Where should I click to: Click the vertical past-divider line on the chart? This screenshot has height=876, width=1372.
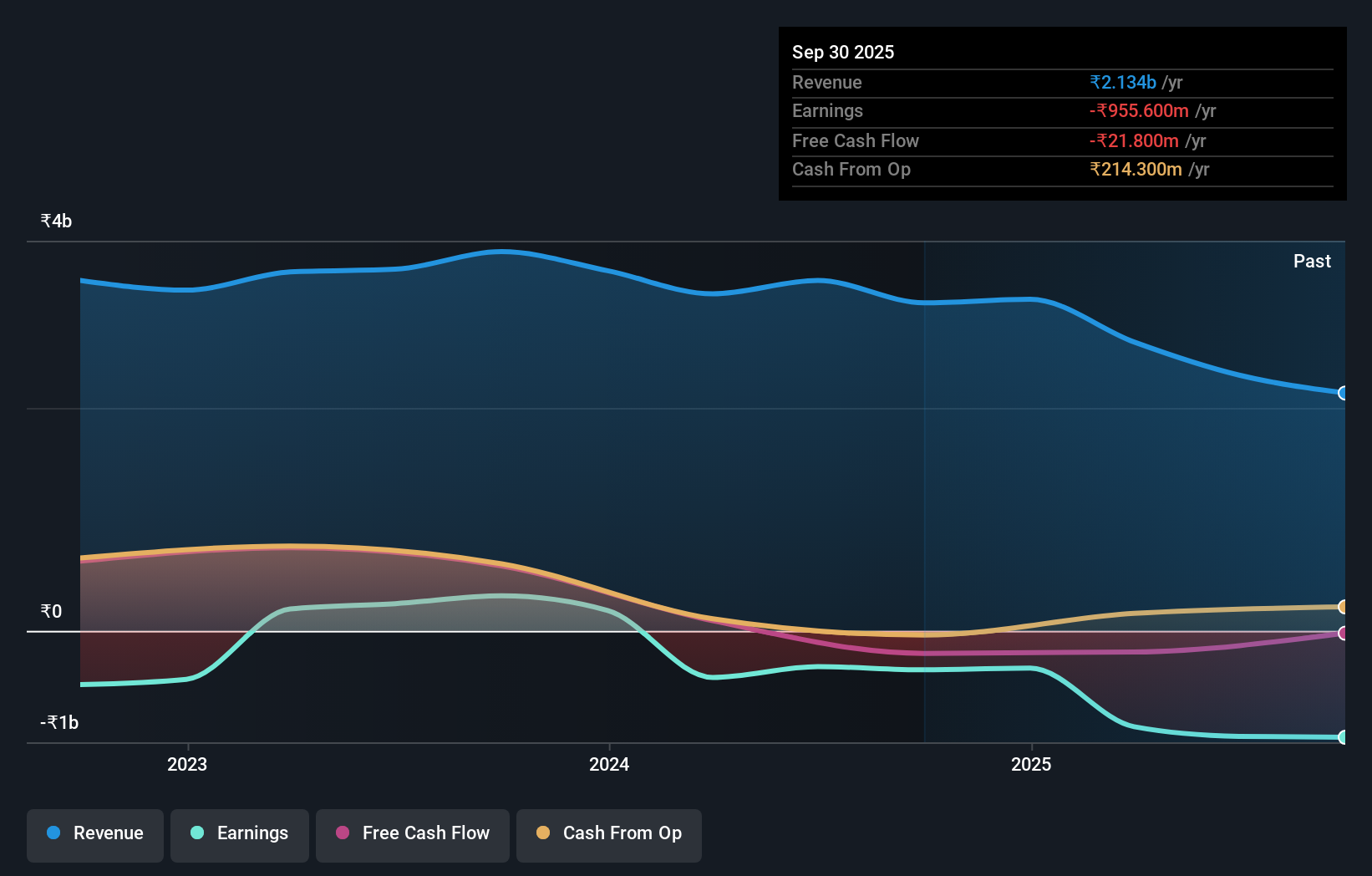[925, 493]
